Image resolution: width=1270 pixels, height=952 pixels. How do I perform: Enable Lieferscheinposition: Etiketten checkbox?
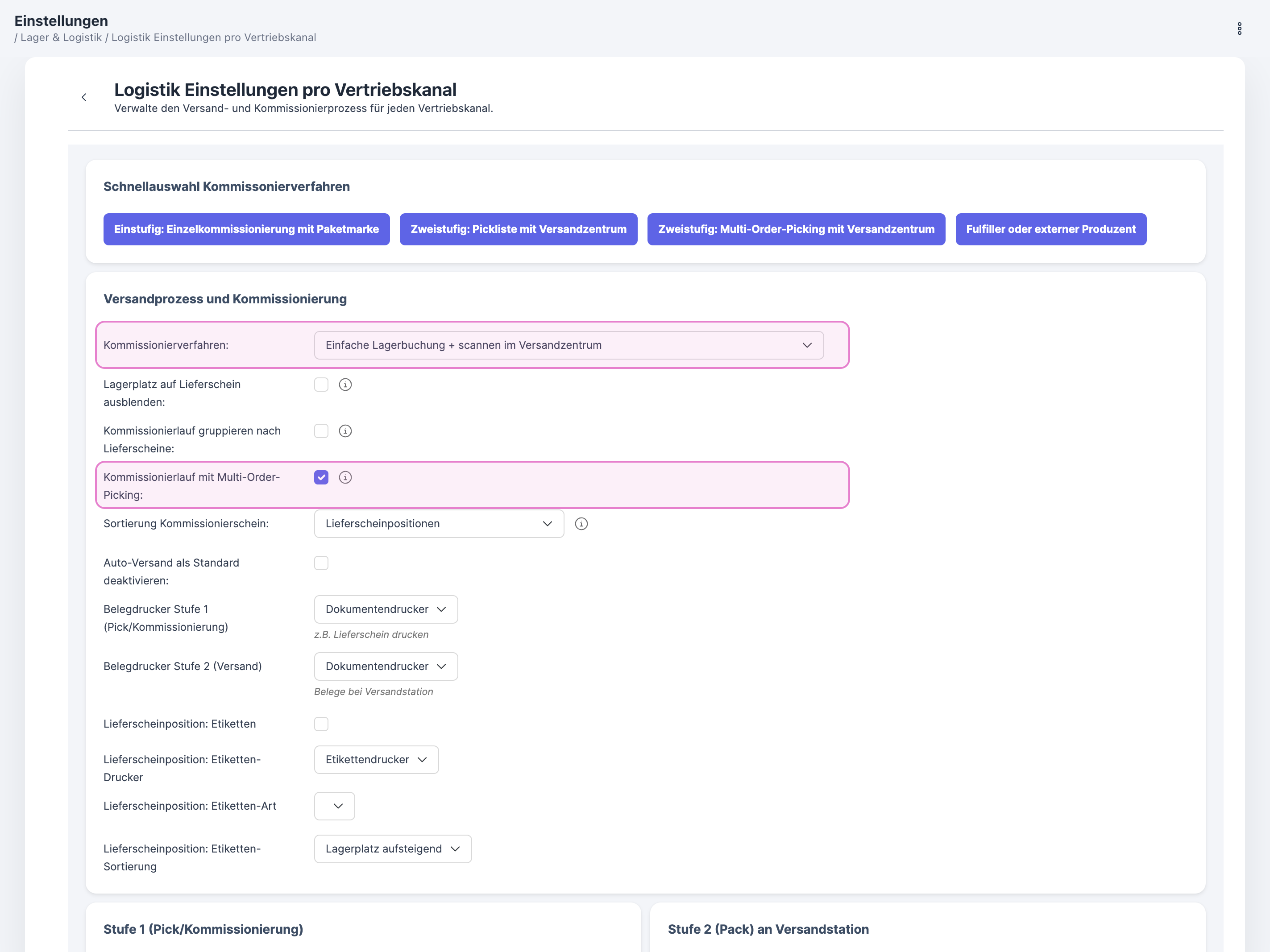pos(321,724)
